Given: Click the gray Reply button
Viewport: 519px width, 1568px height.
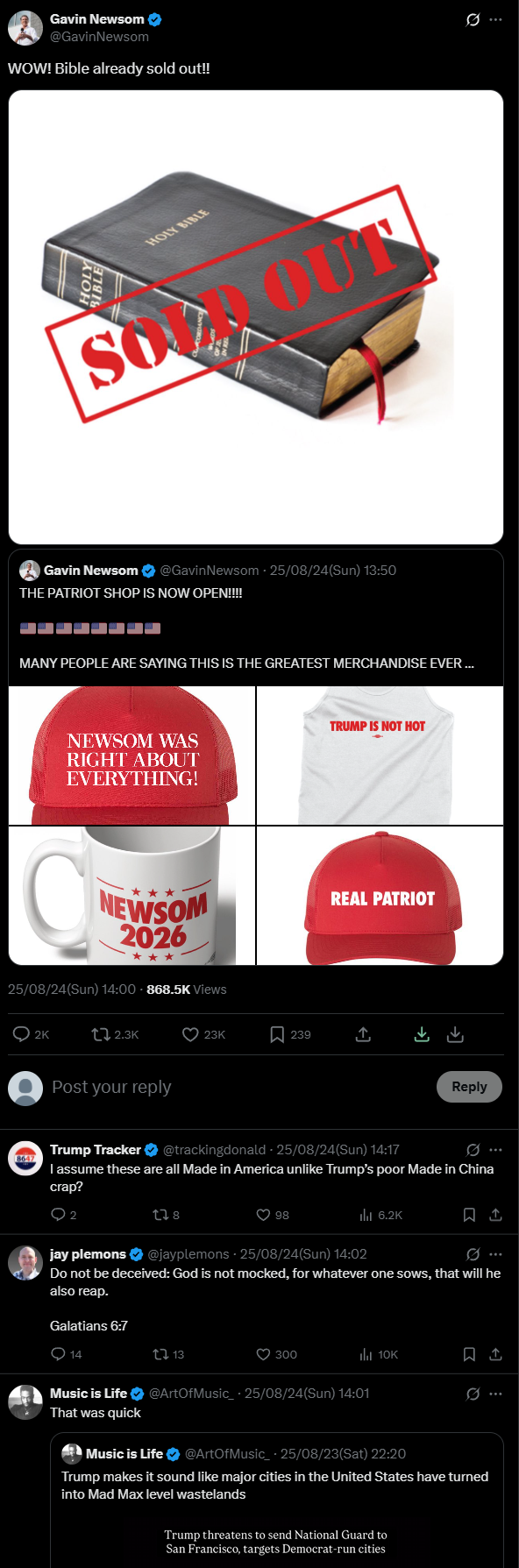Looking at the screenshot, I should (x=469, y=1087).
